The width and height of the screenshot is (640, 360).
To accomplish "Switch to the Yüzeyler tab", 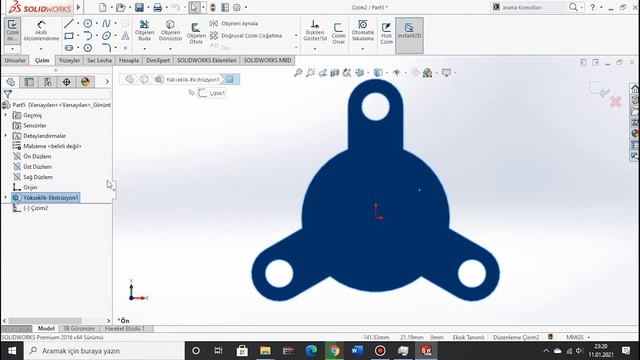I will click(x=69, y=60).
